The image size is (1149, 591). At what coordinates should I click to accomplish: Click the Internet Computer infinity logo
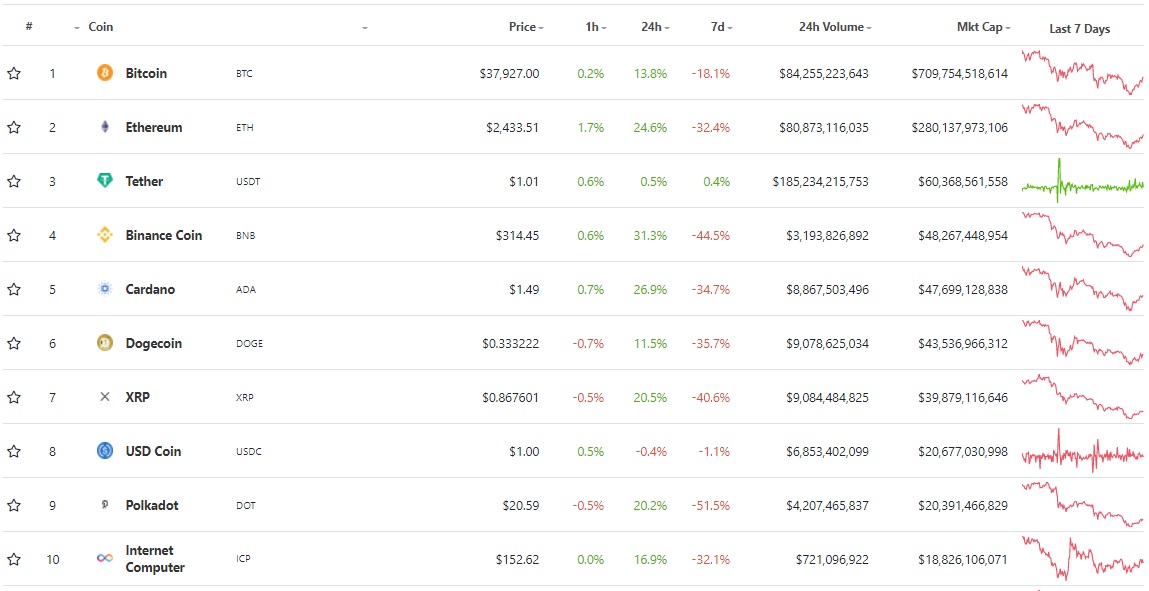tap(105, 558)
